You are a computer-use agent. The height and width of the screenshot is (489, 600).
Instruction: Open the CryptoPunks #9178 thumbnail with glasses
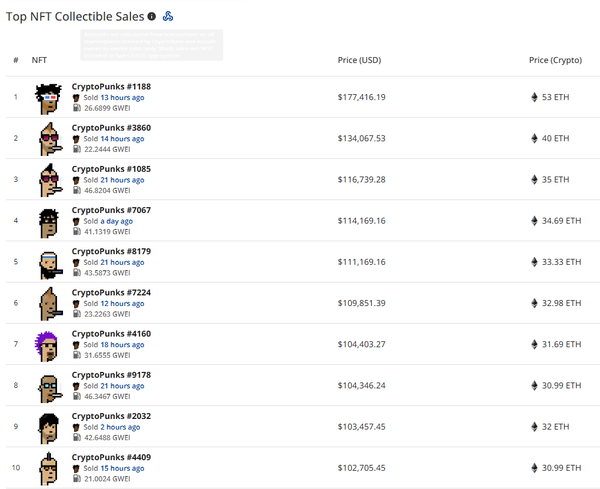point(48,385)
